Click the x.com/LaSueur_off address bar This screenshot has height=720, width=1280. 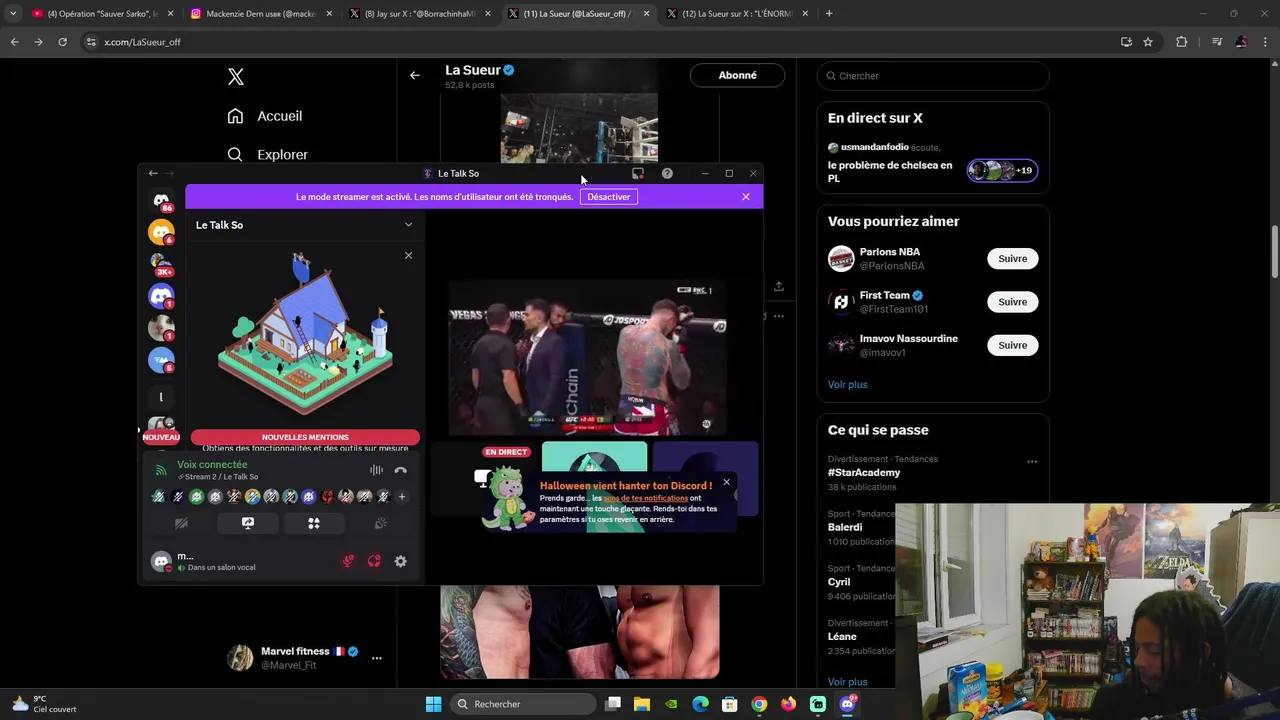[600, 42]
